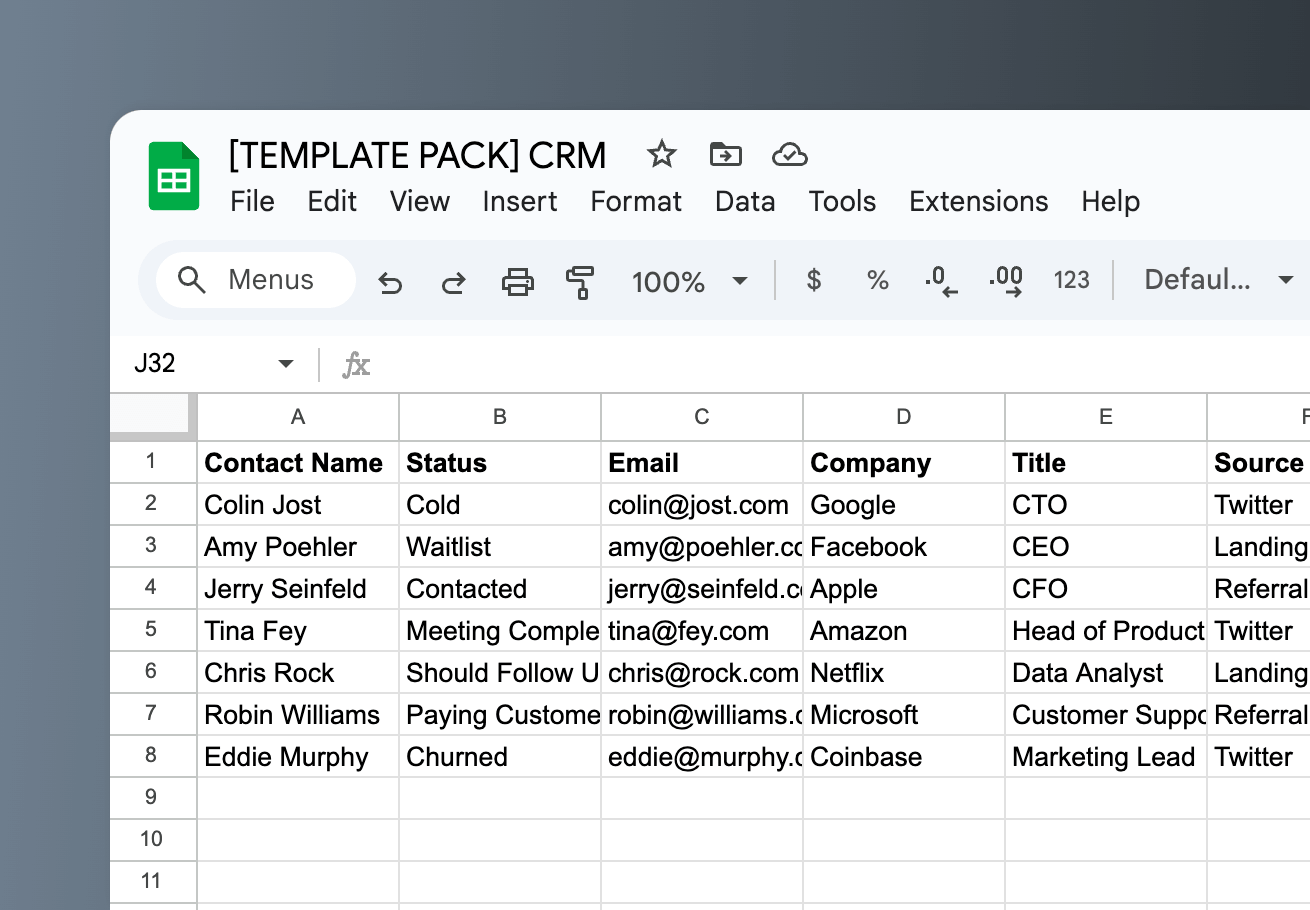Click the Google Sheets home icon

point(174,176)
